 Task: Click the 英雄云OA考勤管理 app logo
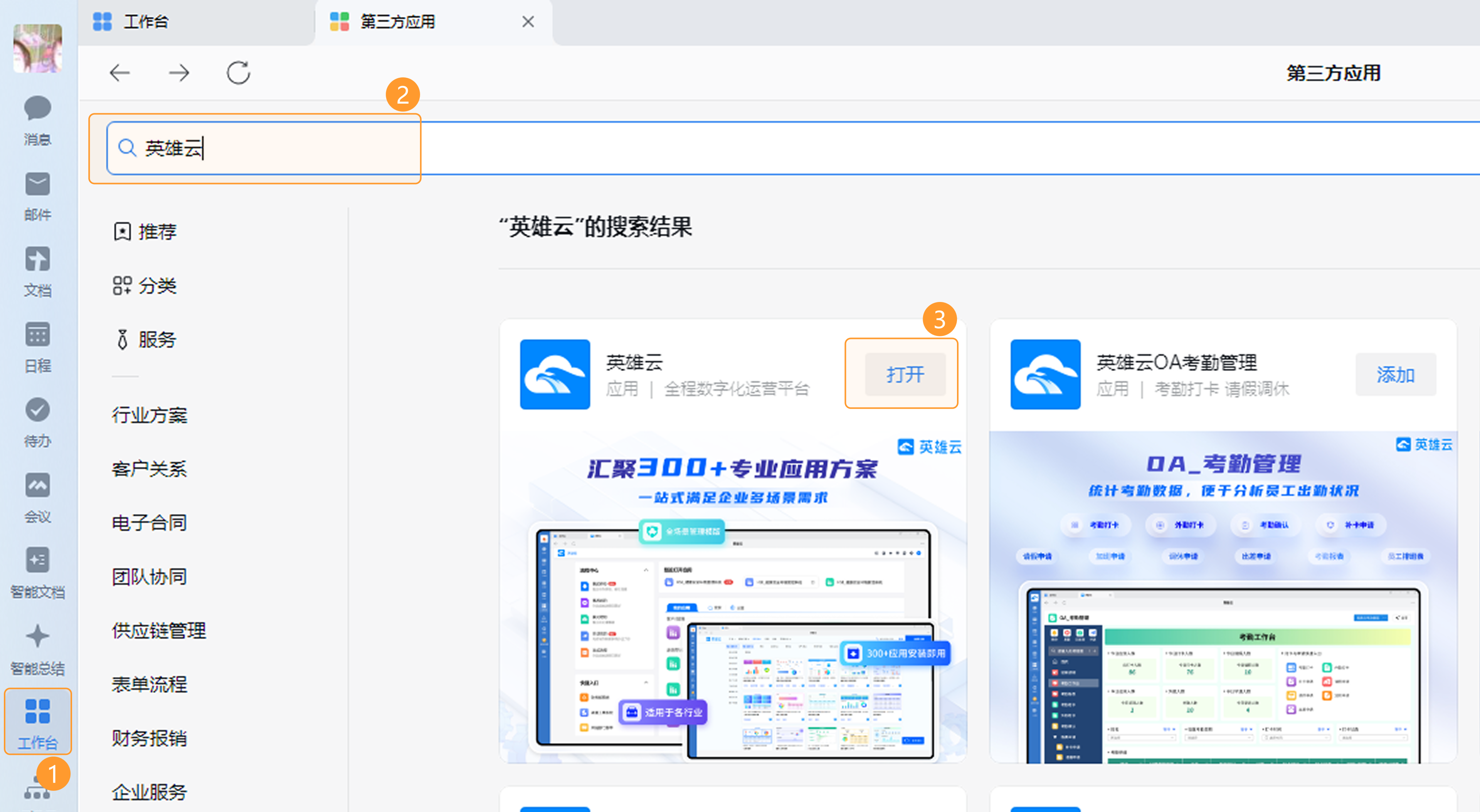(x=1046, y=374)
